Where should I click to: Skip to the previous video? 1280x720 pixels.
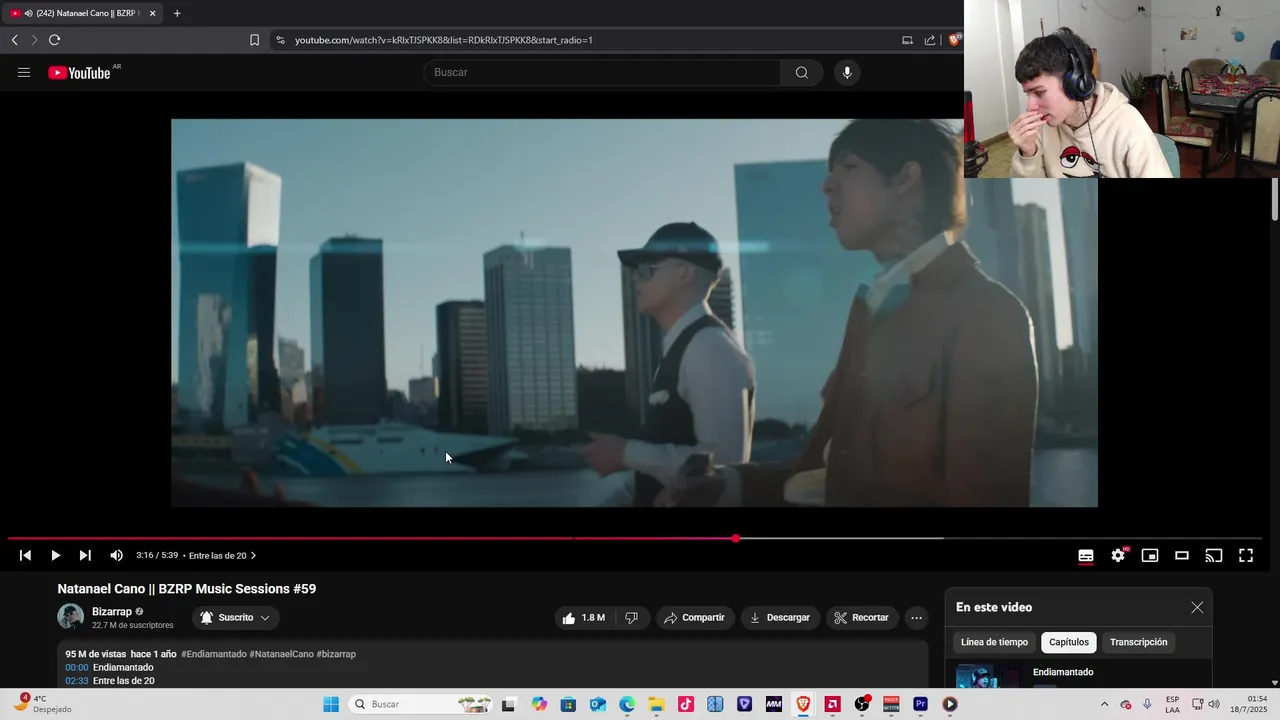tap(25, 555)
